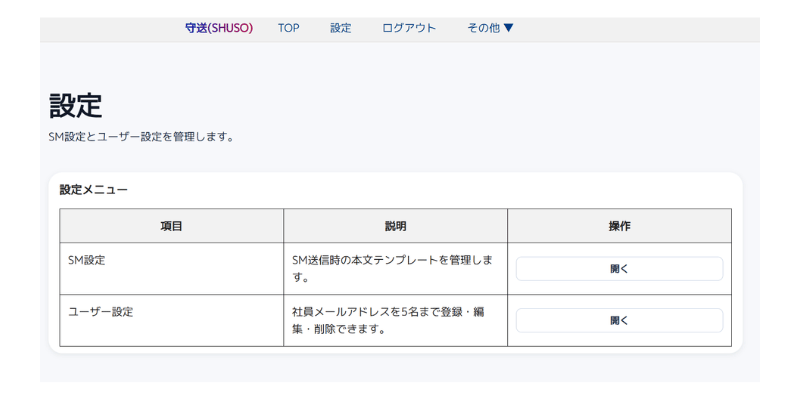Image resolution: width=800 pixels, height=400 pixels.
Task: Click the ▼ arrow beside その他
Action: tap(509, 28)
